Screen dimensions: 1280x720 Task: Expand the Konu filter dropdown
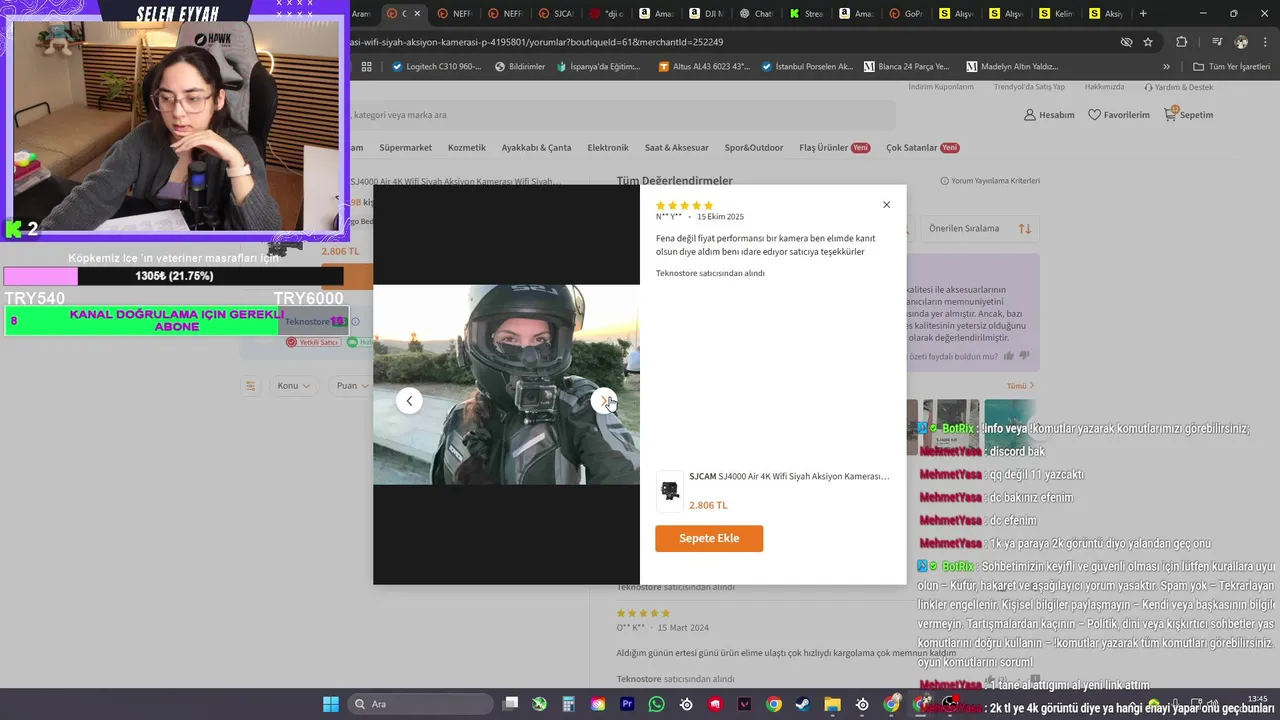tap(293, 386)
